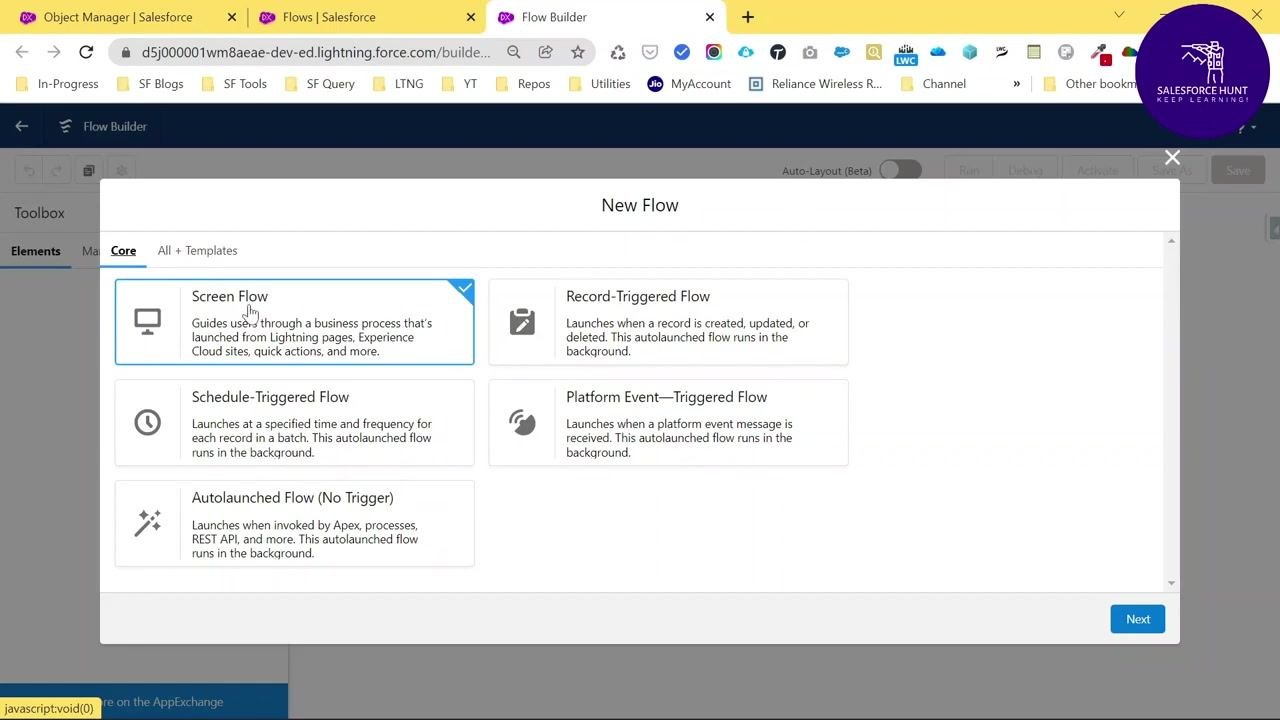Close the Flow Builder browser tab
Screen dimensions: 1280x720
710,17
